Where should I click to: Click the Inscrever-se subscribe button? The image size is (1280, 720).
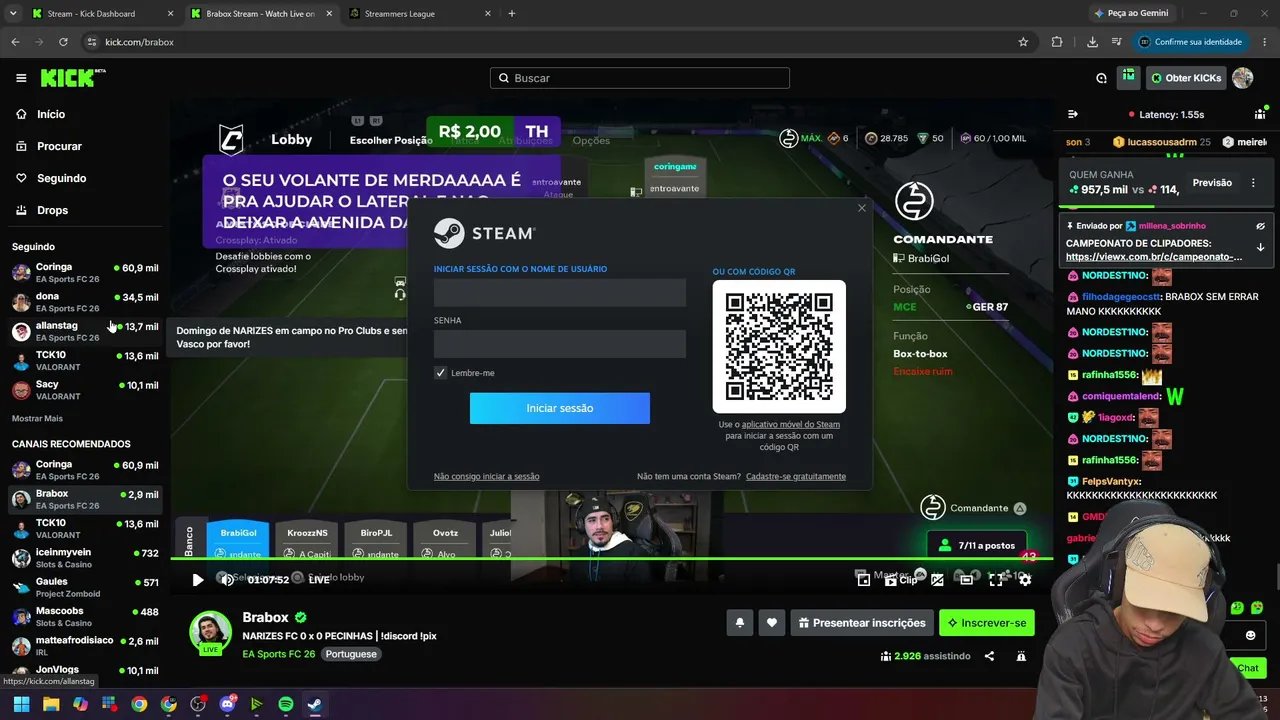pos(986,623)
